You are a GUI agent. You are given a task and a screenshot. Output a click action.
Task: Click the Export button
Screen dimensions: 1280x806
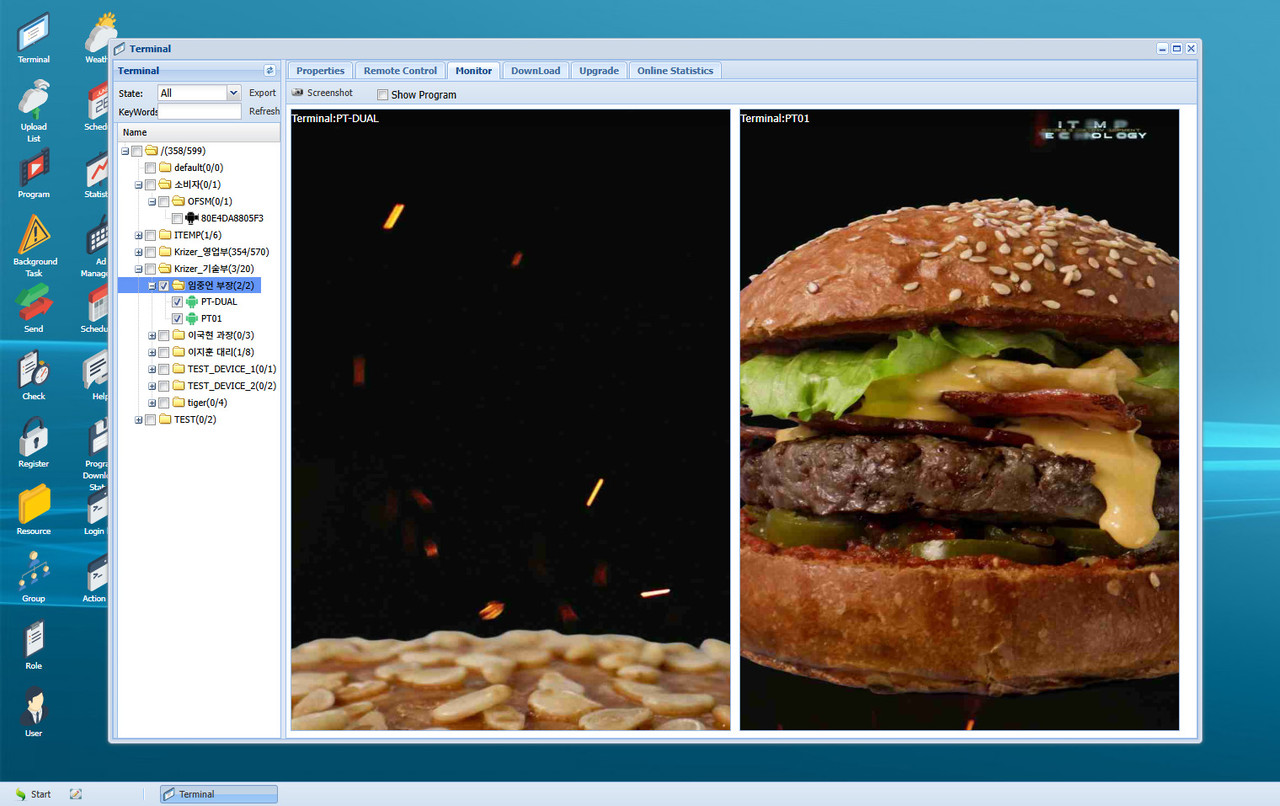263,93
